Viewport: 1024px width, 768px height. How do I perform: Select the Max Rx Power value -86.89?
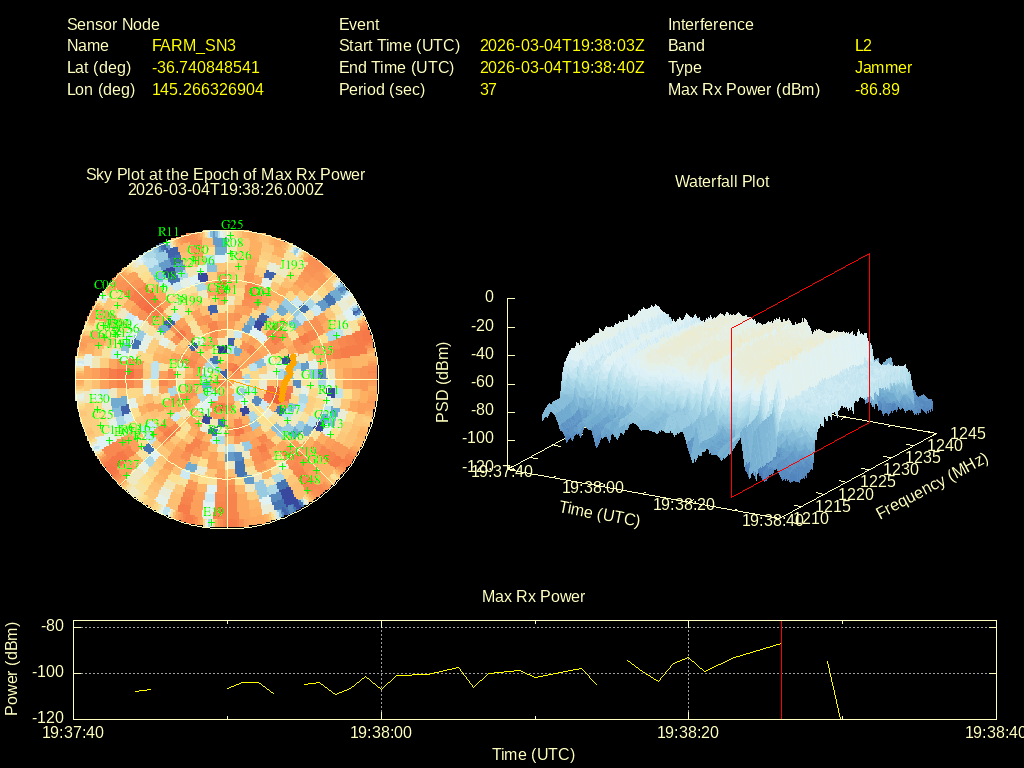point(877,89)
